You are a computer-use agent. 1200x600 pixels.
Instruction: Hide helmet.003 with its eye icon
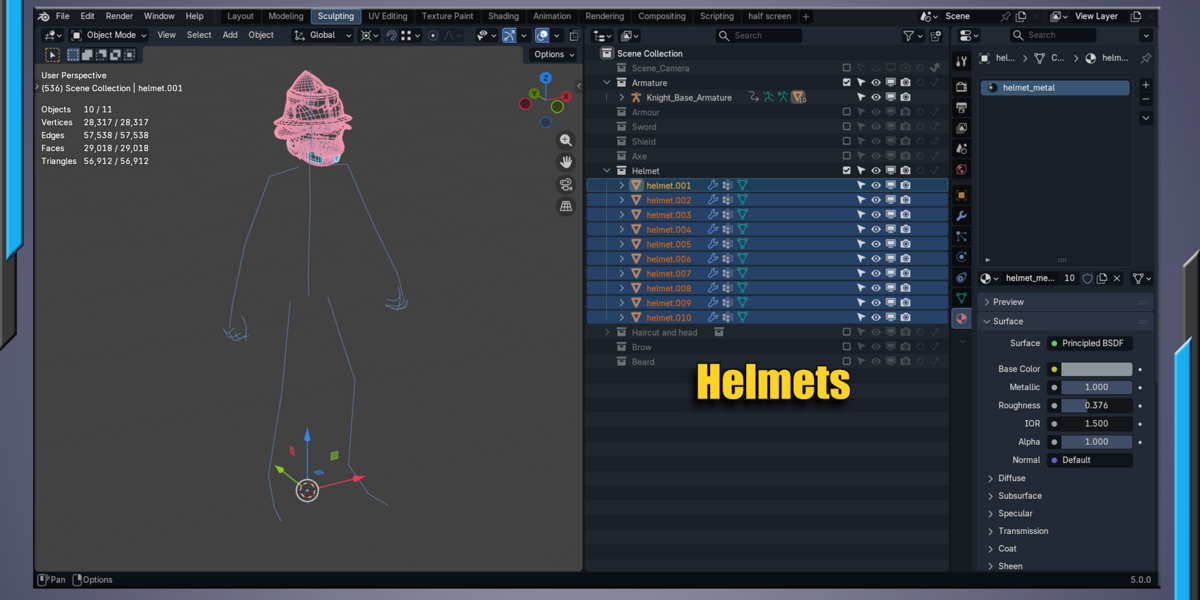[x=876, y=215]
